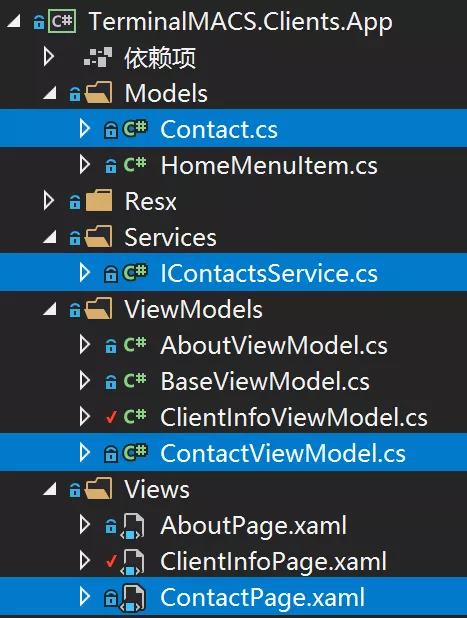
Task: Select the ViewModels folder label
Action: (193, 309)
